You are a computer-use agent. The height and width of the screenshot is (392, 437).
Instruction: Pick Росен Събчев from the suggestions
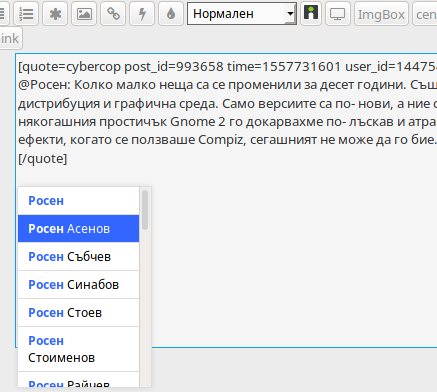click(x=79, y=257)
